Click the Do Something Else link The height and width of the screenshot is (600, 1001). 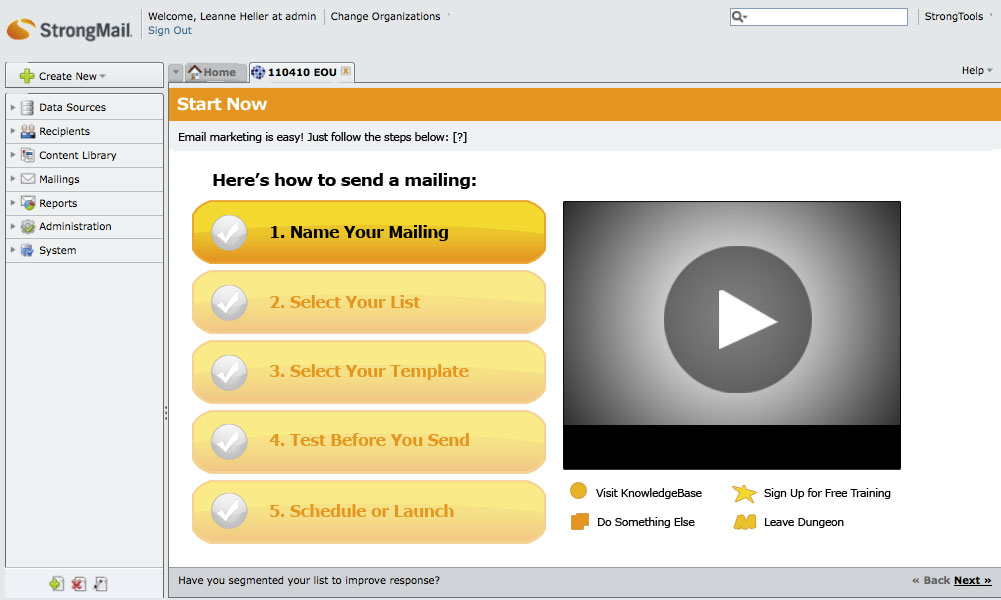point(645,522)
